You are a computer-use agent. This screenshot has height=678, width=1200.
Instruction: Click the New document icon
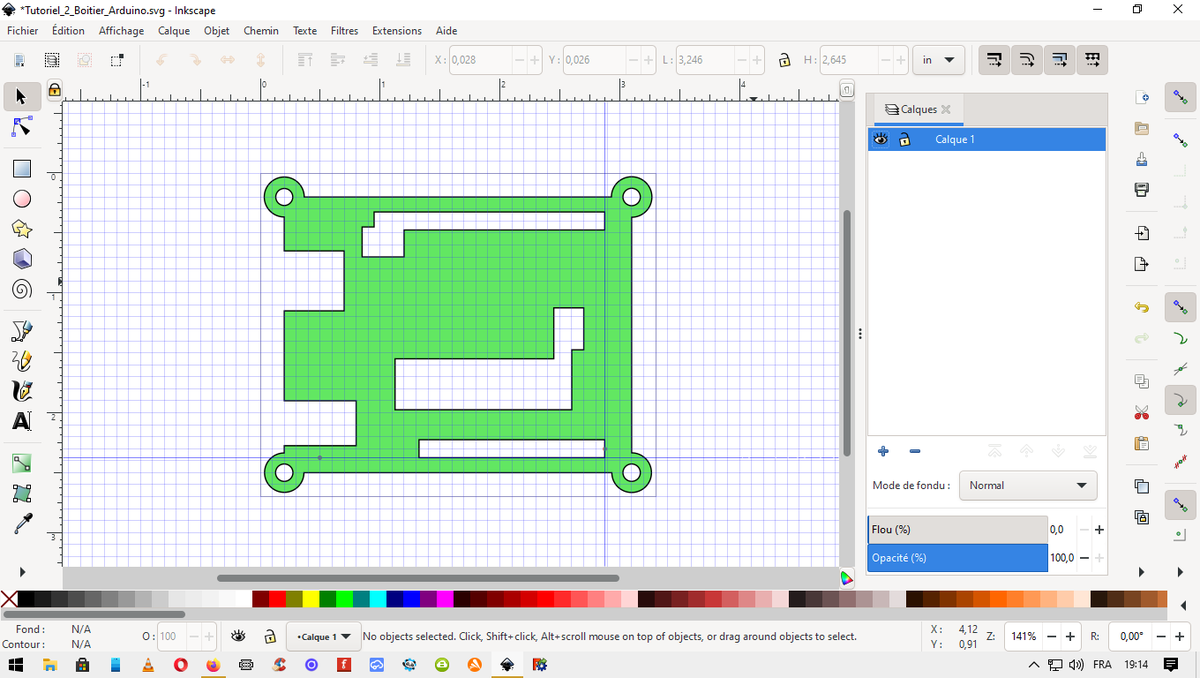point(1142,97)
